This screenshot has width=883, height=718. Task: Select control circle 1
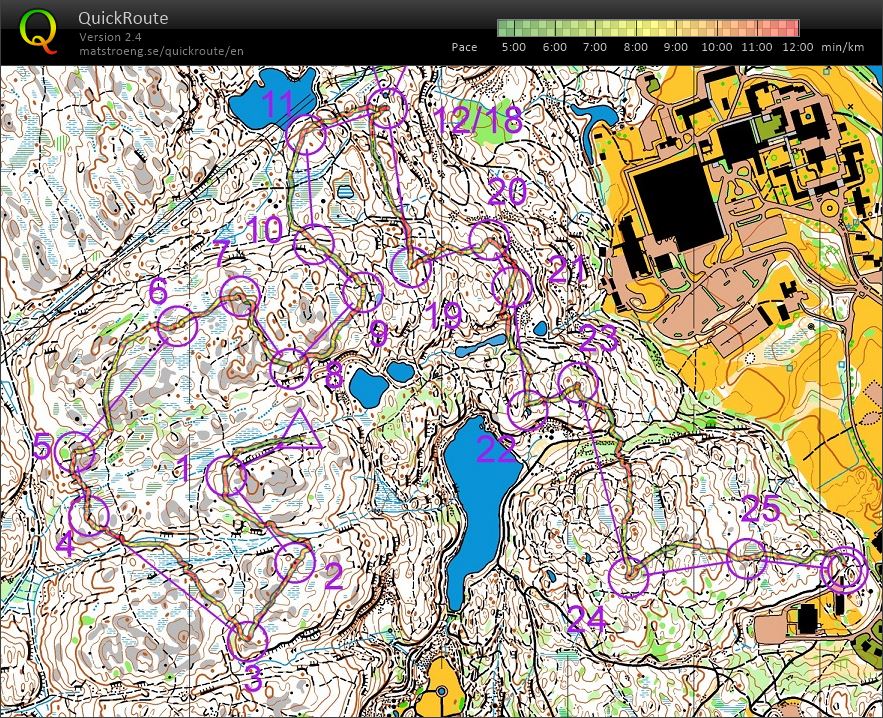226,476
